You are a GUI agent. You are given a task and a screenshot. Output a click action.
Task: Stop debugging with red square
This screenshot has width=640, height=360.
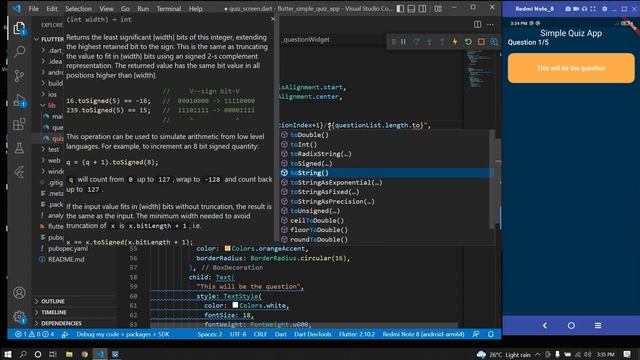(x=481, y=42)
